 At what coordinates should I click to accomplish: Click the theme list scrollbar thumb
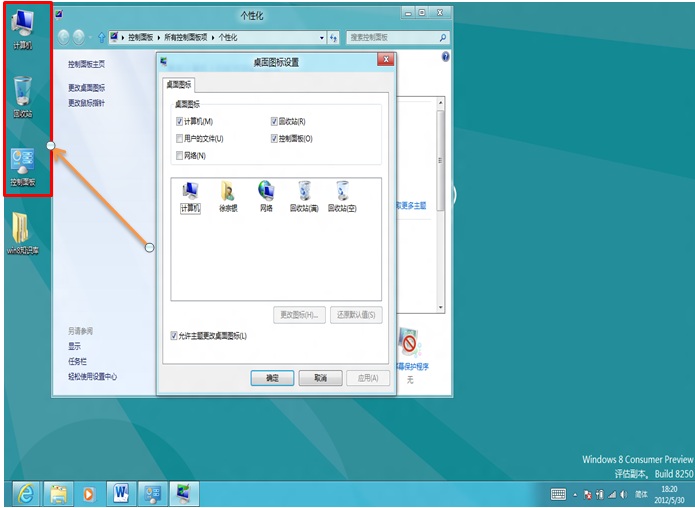[x=440, y=160]
